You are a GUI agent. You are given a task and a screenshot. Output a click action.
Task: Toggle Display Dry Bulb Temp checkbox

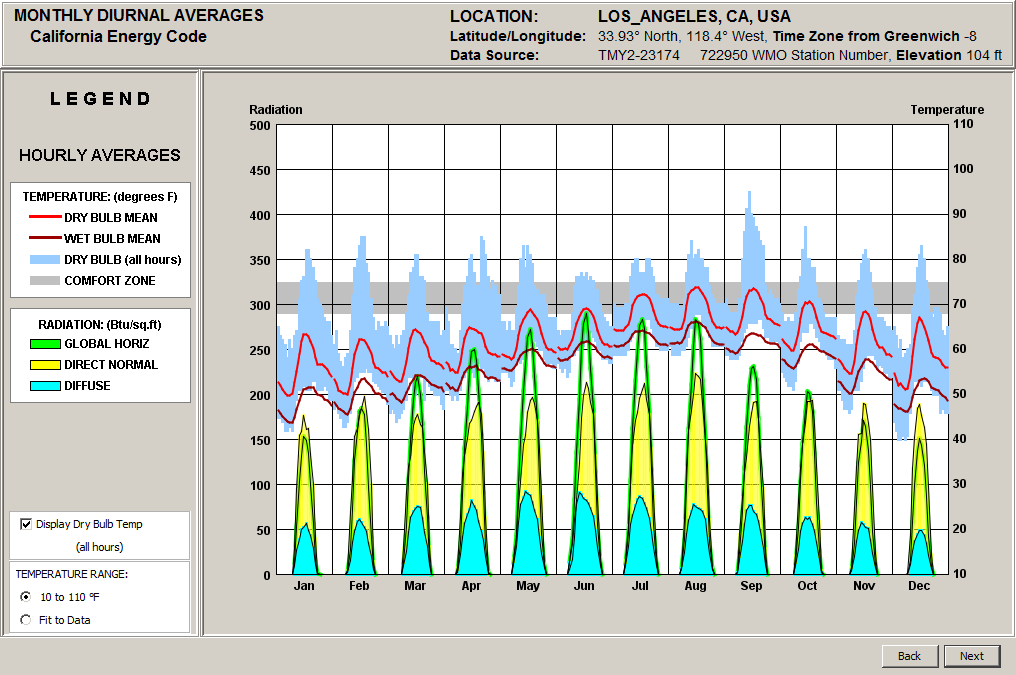coord(26,524)
